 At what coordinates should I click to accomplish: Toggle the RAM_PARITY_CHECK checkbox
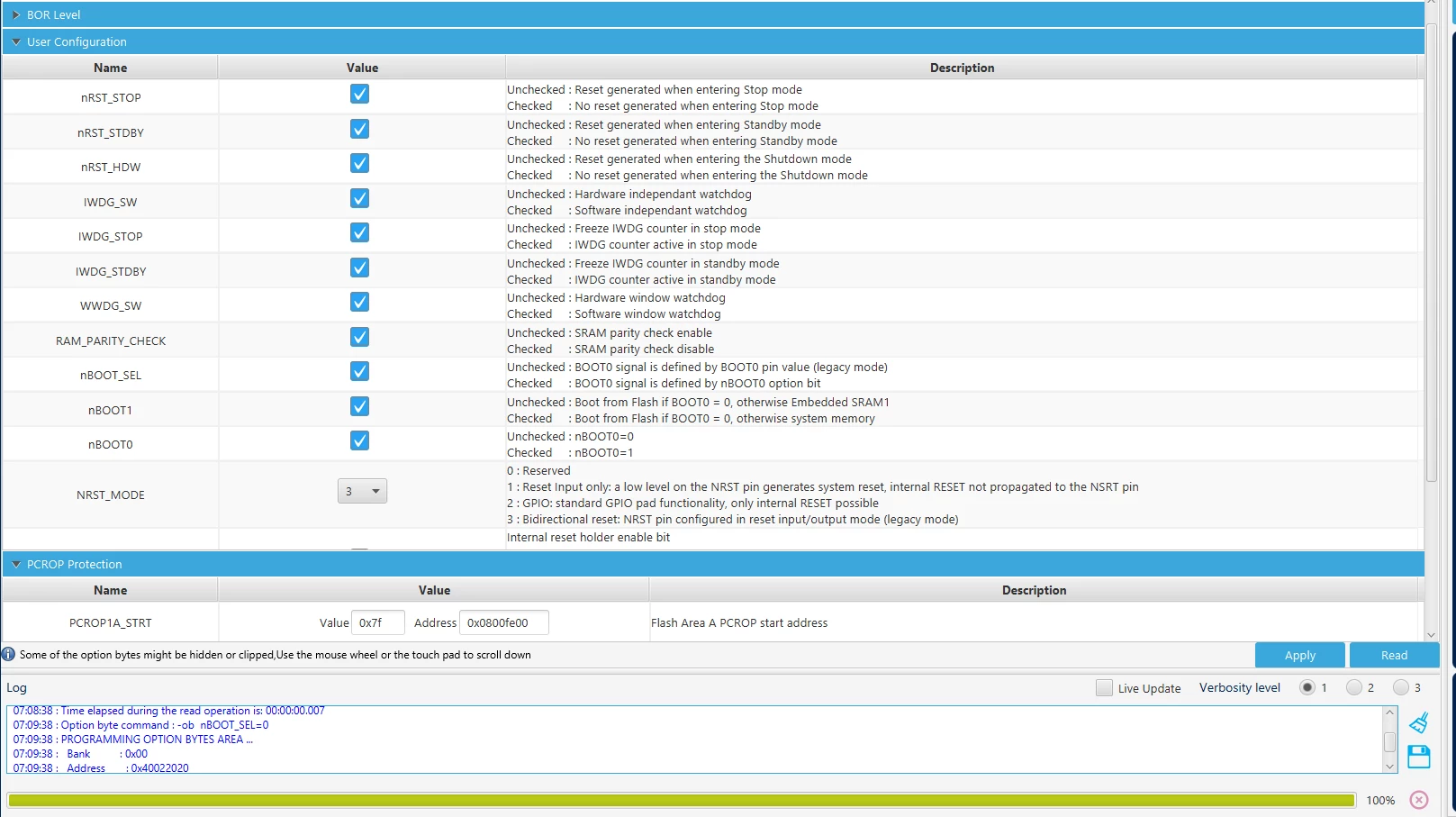(x=359, y=337)
